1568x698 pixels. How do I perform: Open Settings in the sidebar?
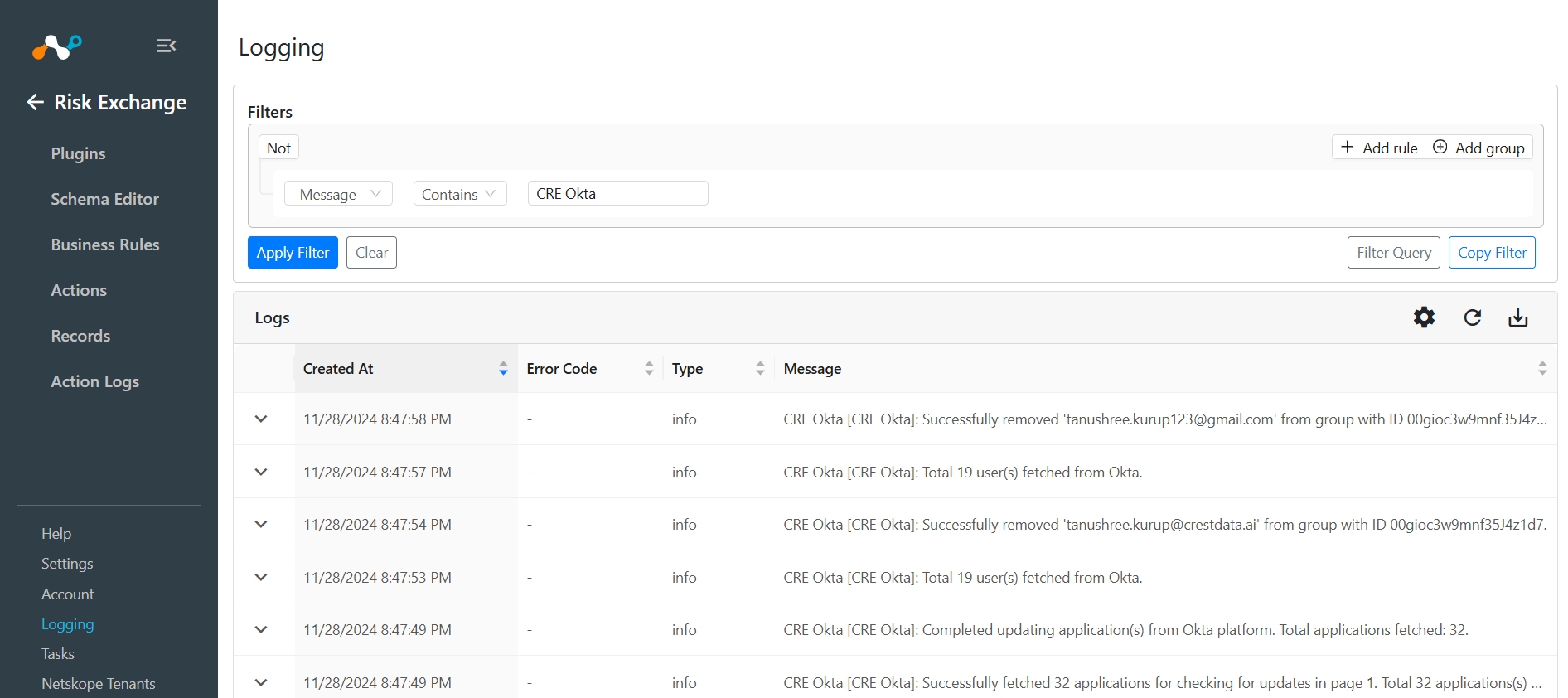67,564
